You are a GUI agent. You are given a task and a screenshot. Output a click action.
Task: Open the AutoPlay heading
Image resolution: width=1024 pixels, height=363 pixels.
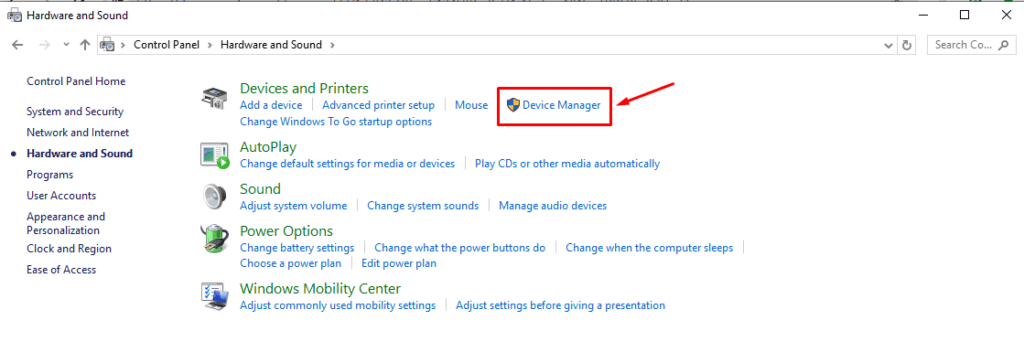click(x=268, y=147)
